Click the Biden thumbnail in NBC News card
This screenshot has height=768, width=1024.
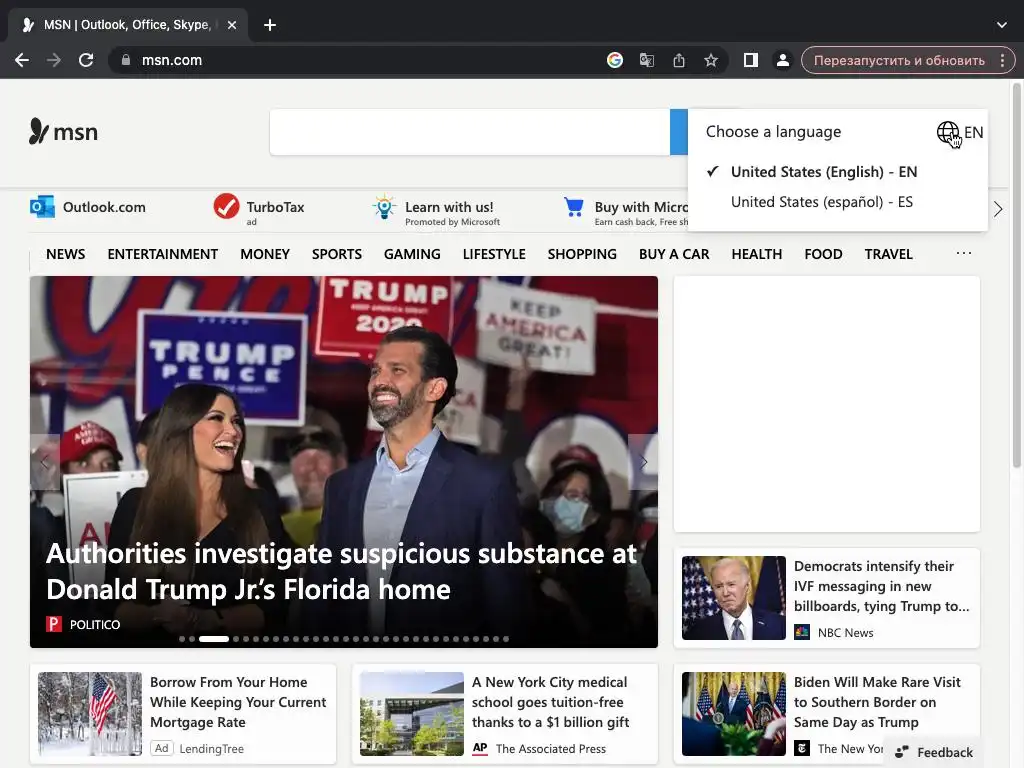(x=733, y=598)
